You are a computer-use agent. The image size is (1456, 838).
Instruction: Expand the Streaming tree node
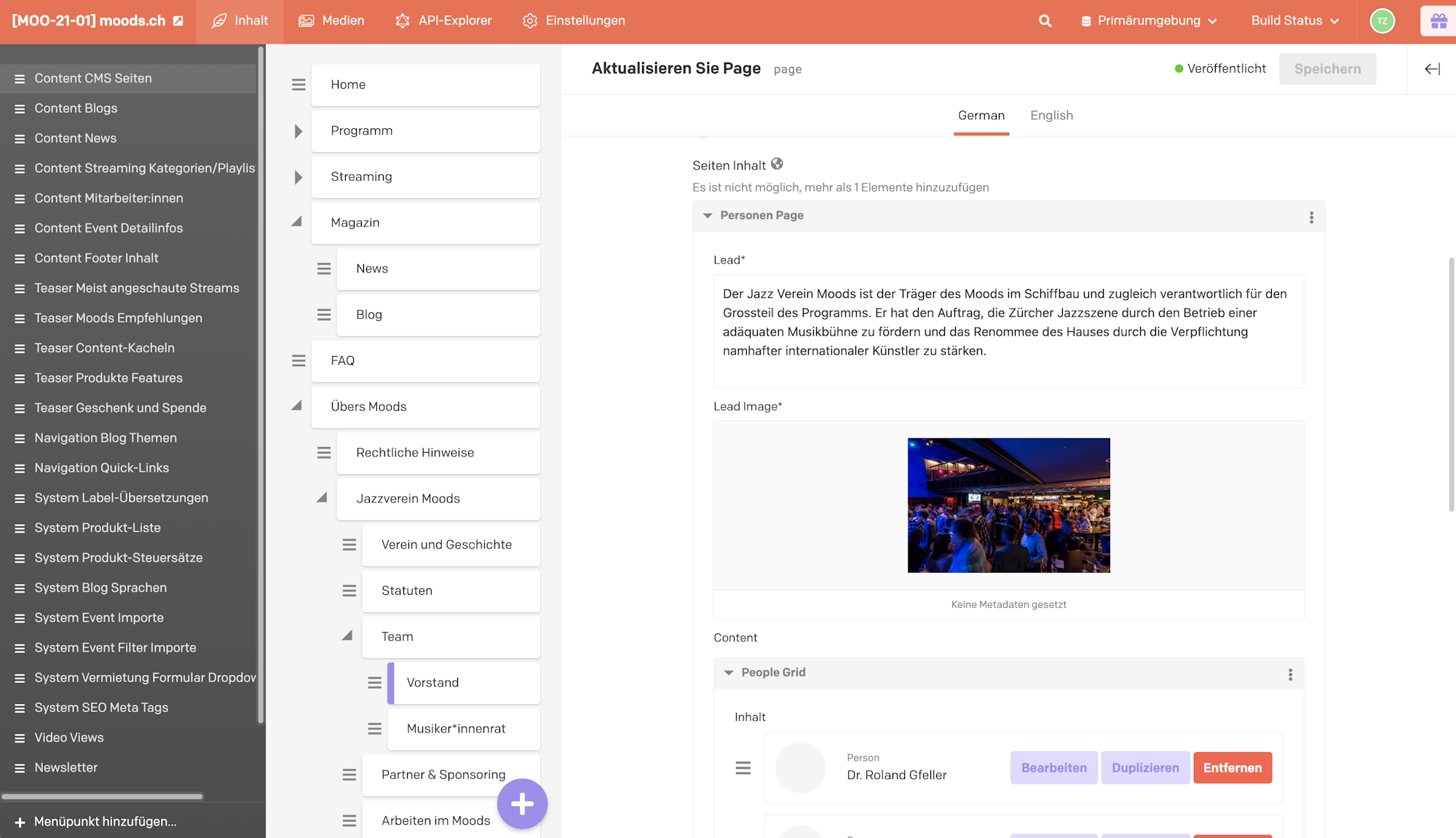tap(298, 177)
